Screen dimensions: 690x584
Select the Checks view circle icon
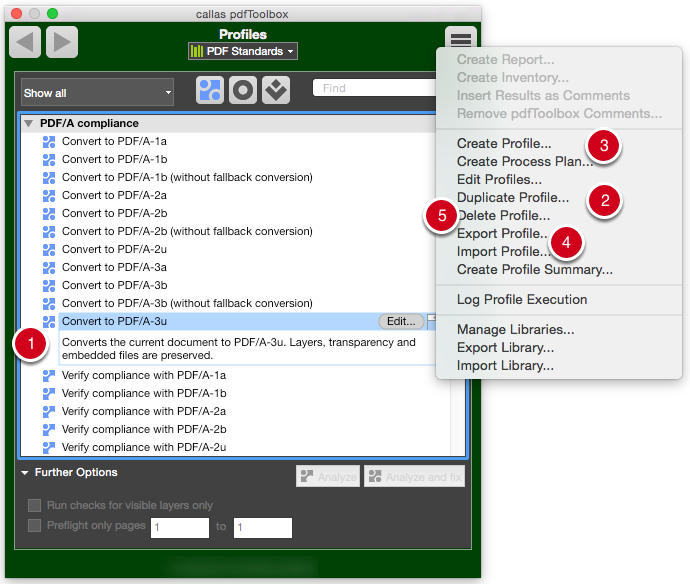243,90
